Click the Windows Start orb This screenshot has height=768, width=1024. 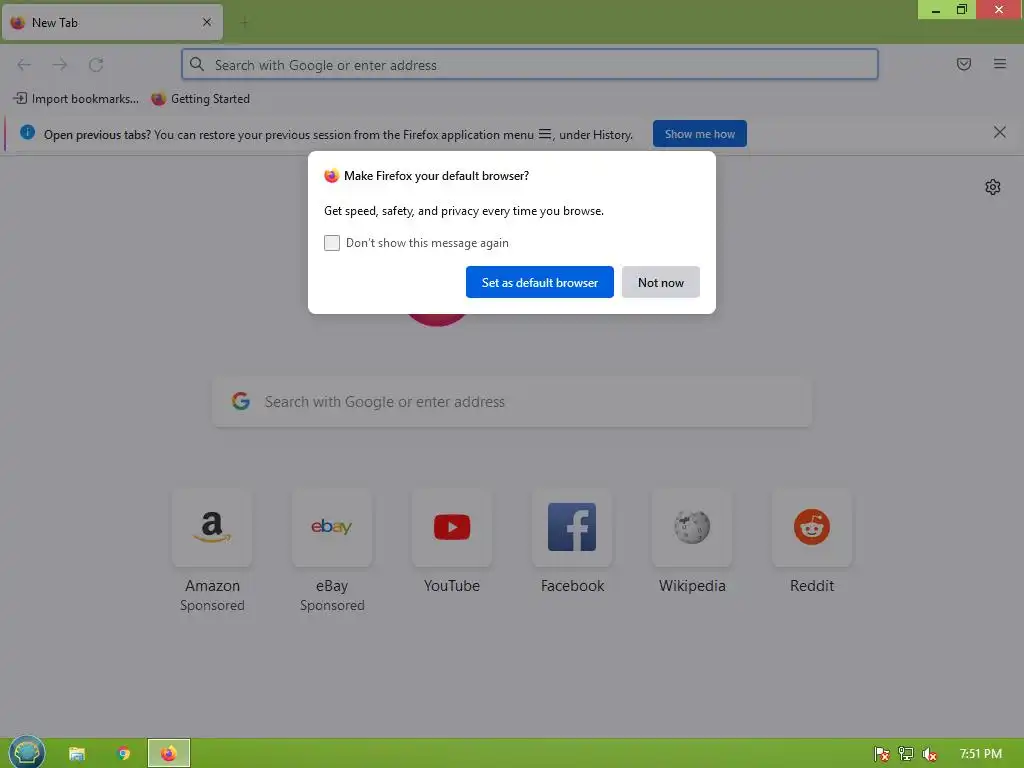[27, 752]
